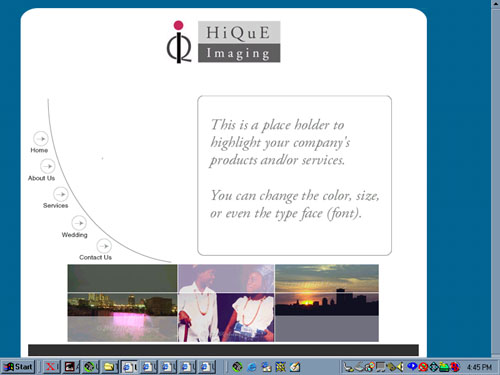Open the Start menu

click(x=18, y=367)
